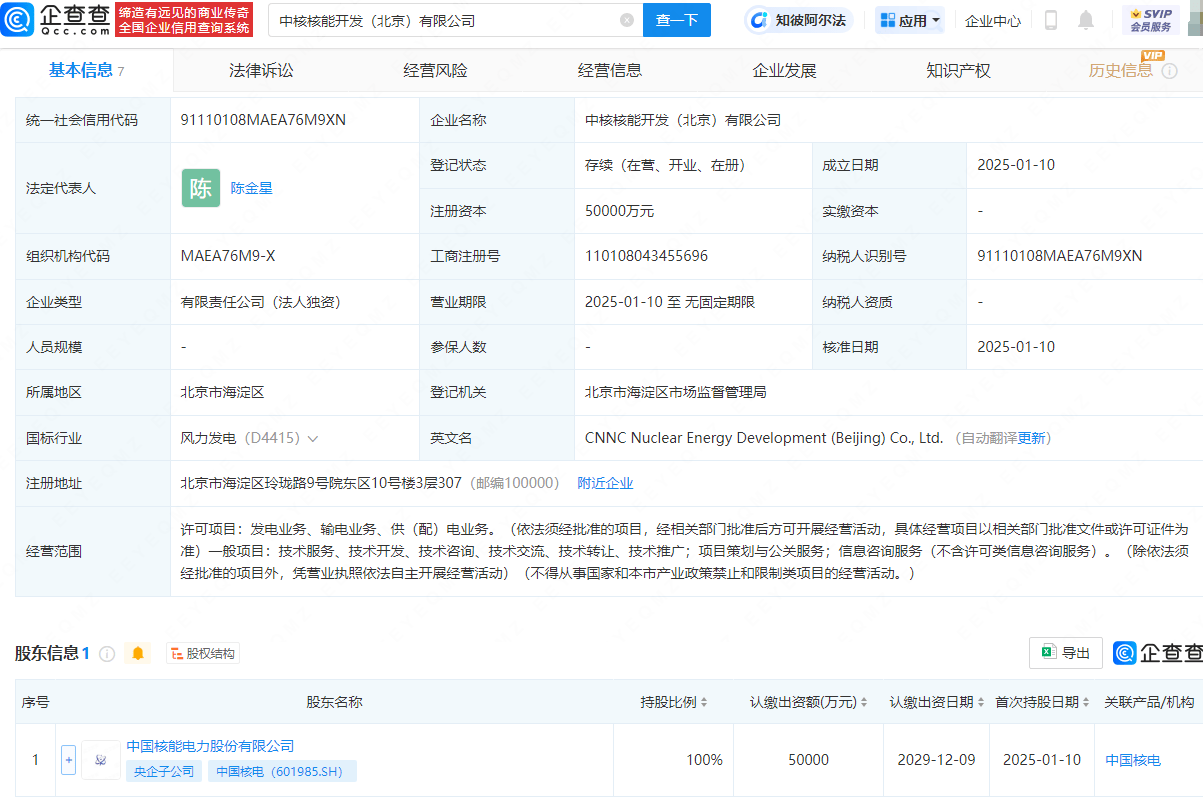The width and height of the screenshot is (1203, 798).
Task: Select the organization code MAEA76M9-X
Action: tap(228, 256)
